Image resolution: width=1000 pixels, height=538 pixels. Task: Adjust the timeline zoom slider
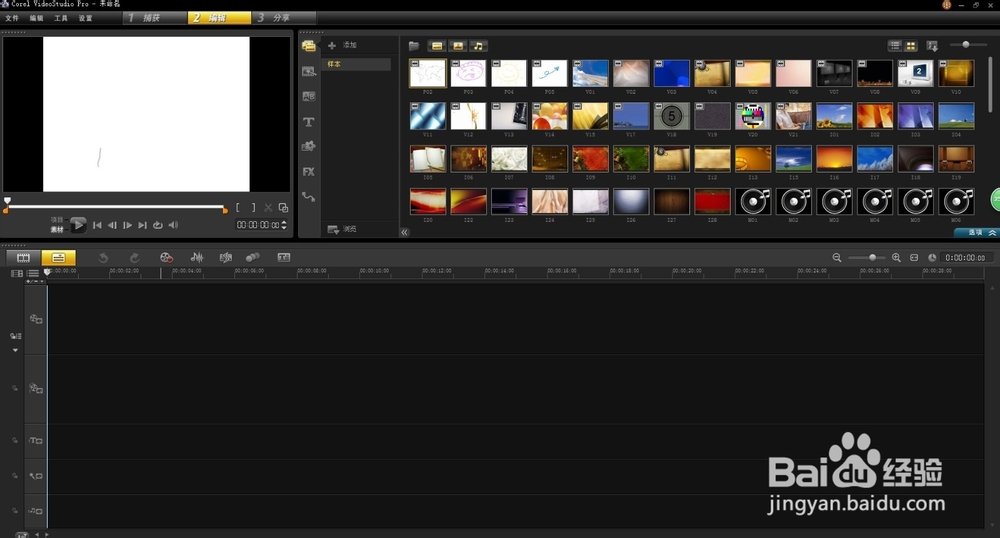point(866,258)
